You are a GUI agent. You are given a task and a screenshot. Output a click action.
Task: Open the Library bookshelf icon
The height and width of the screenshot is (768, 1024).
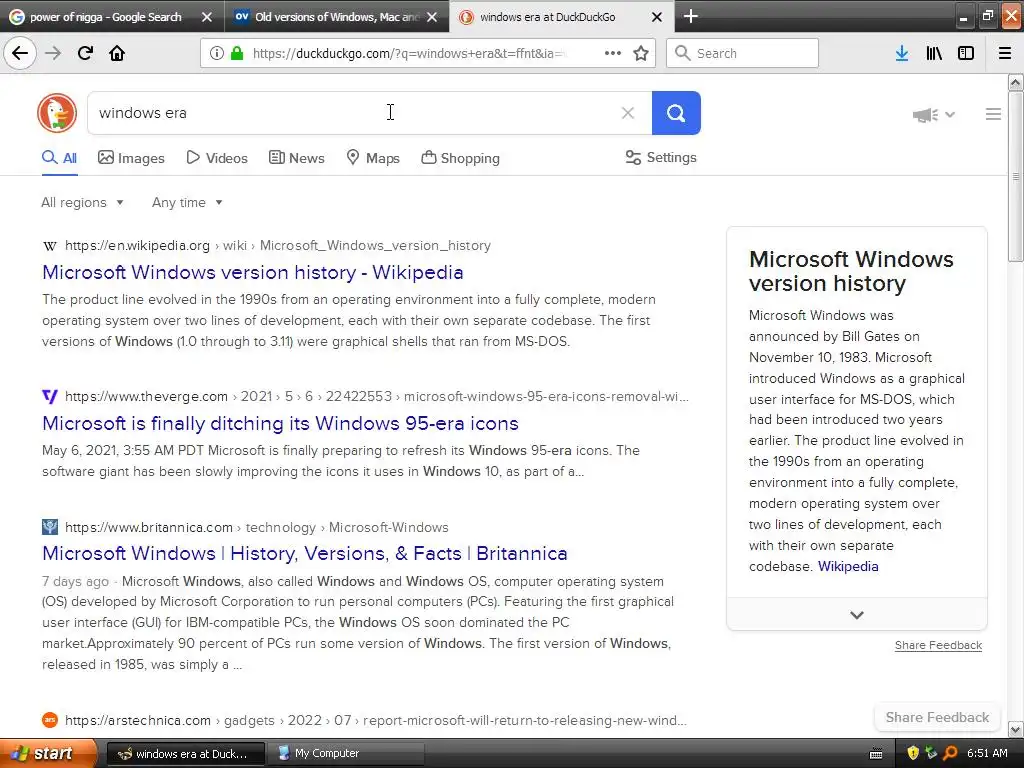click(934, 53)
